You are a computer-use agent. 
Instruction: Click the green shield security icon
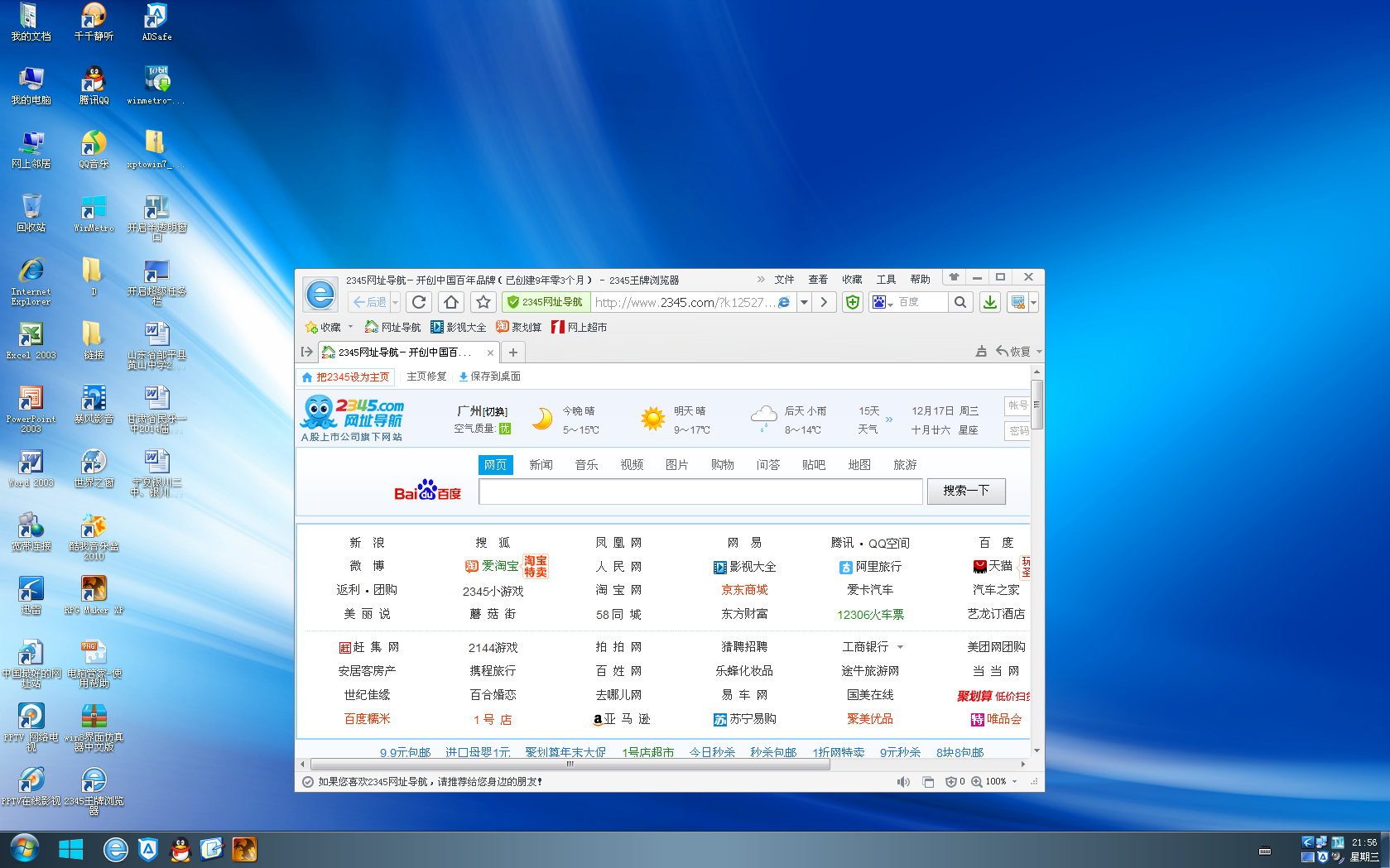(x=853, y=302)
